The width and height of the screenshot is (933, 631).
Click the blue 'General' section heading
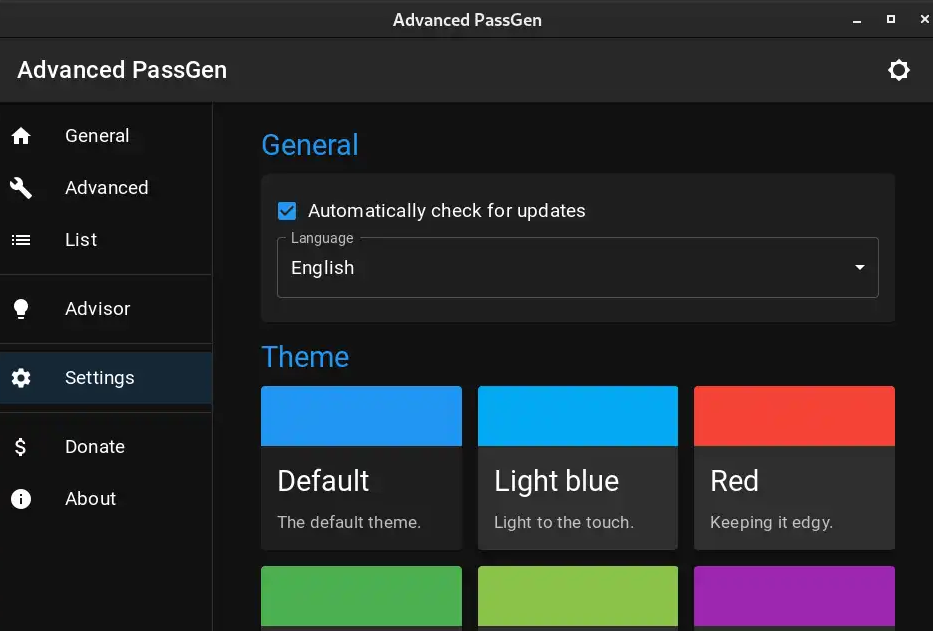(x=310, y=145)
